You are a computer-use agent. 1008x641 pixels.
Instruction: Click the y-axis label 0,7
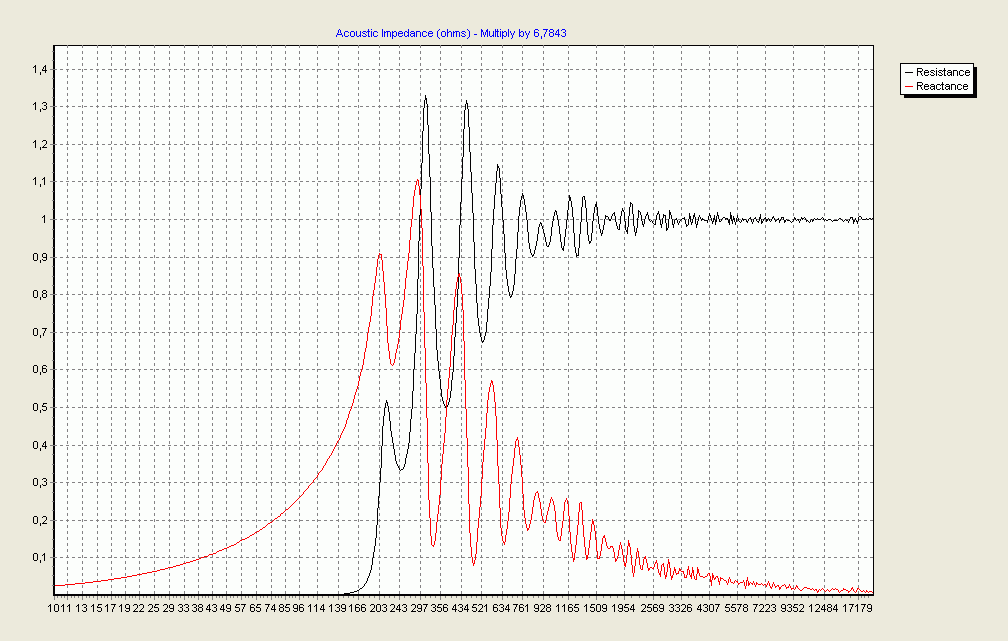coord(40,332)
